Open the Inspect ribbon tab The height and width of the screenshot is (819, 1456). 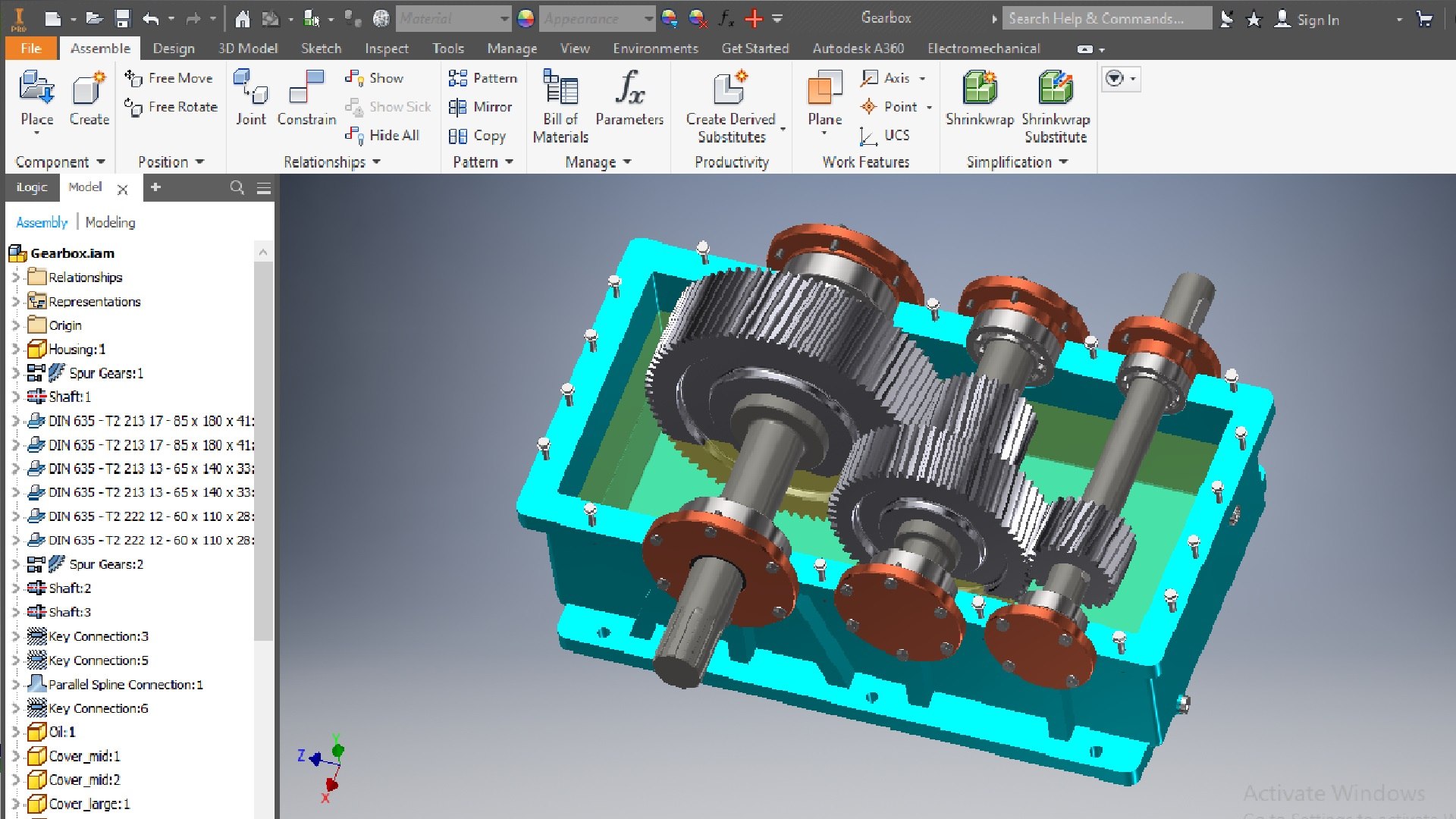(386, 49)
